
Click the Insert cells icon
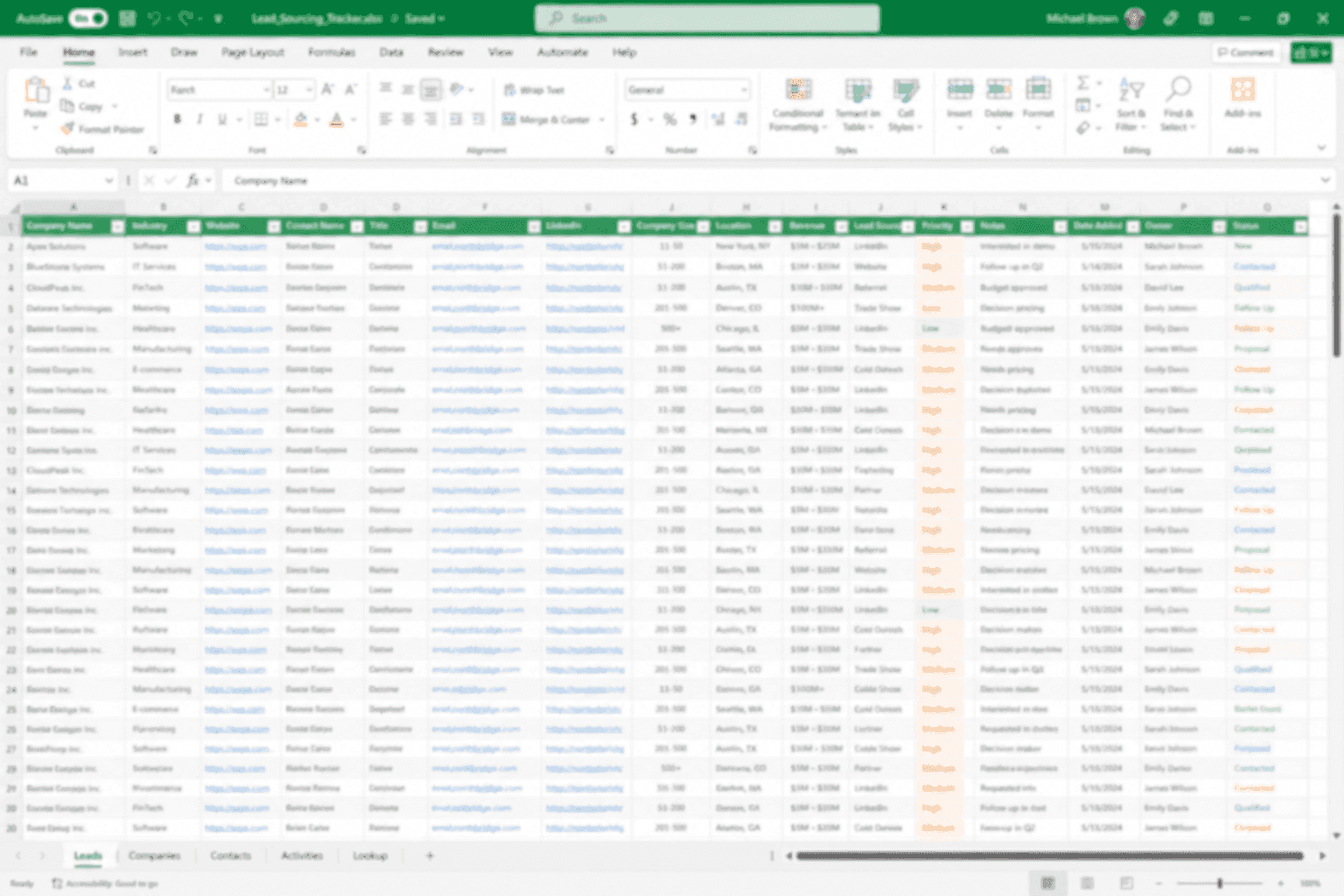coord(960,90)
